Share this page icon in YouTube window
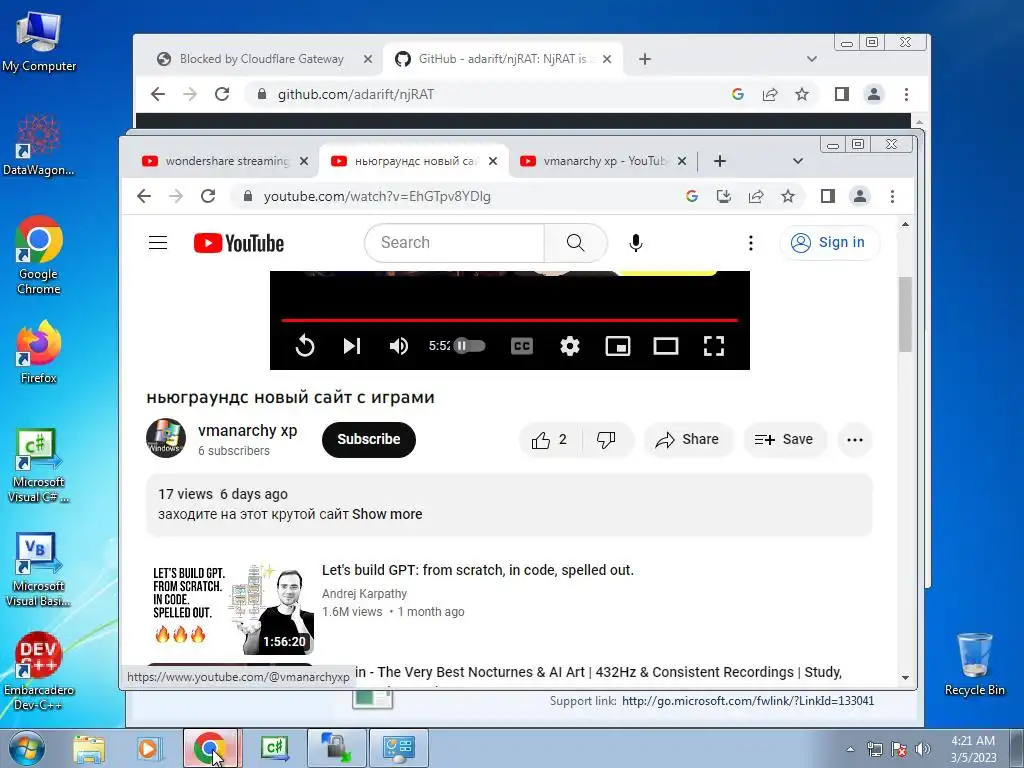The image size is (1024, 768). pyautogui.click(x=756, y=196)
